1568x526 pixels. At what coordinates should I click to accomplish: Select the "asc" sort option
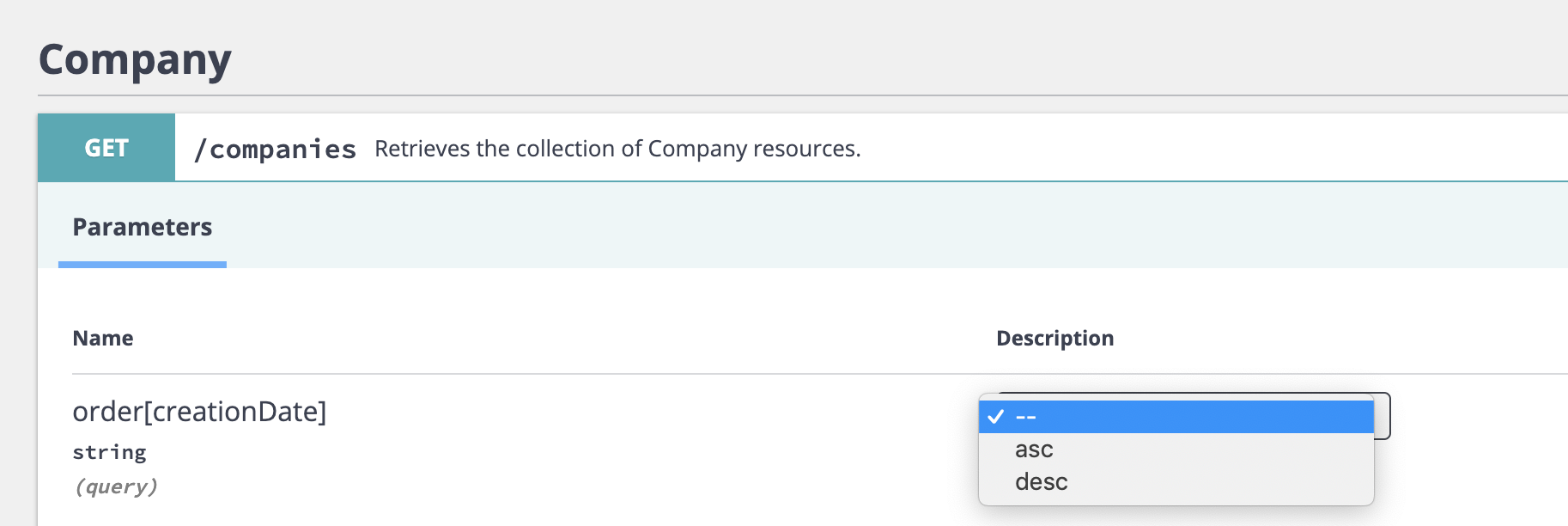[x=1034, y=450]
